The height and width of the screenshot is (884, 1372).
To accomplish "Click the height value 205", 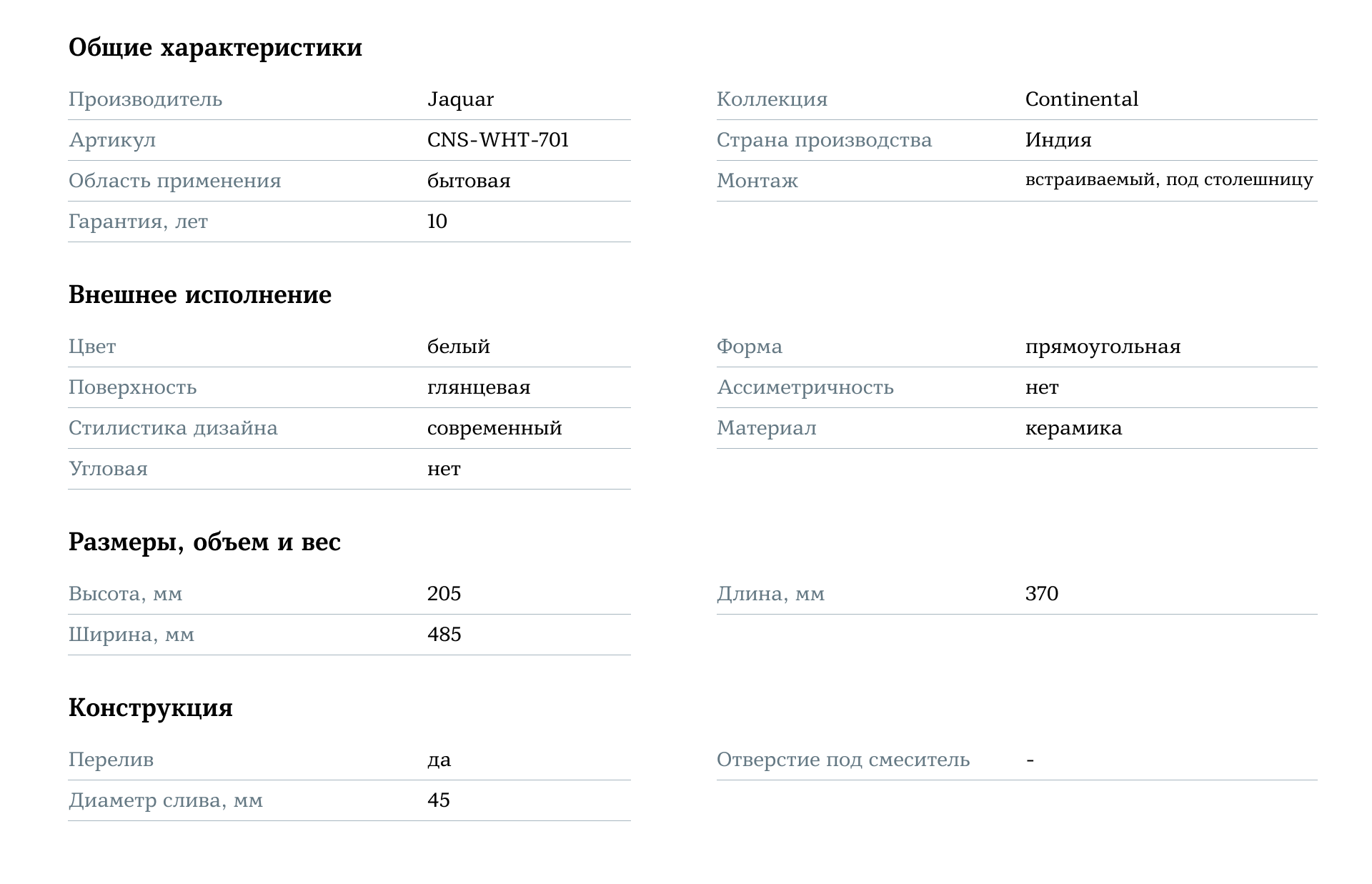I will [x=444, y=594].
